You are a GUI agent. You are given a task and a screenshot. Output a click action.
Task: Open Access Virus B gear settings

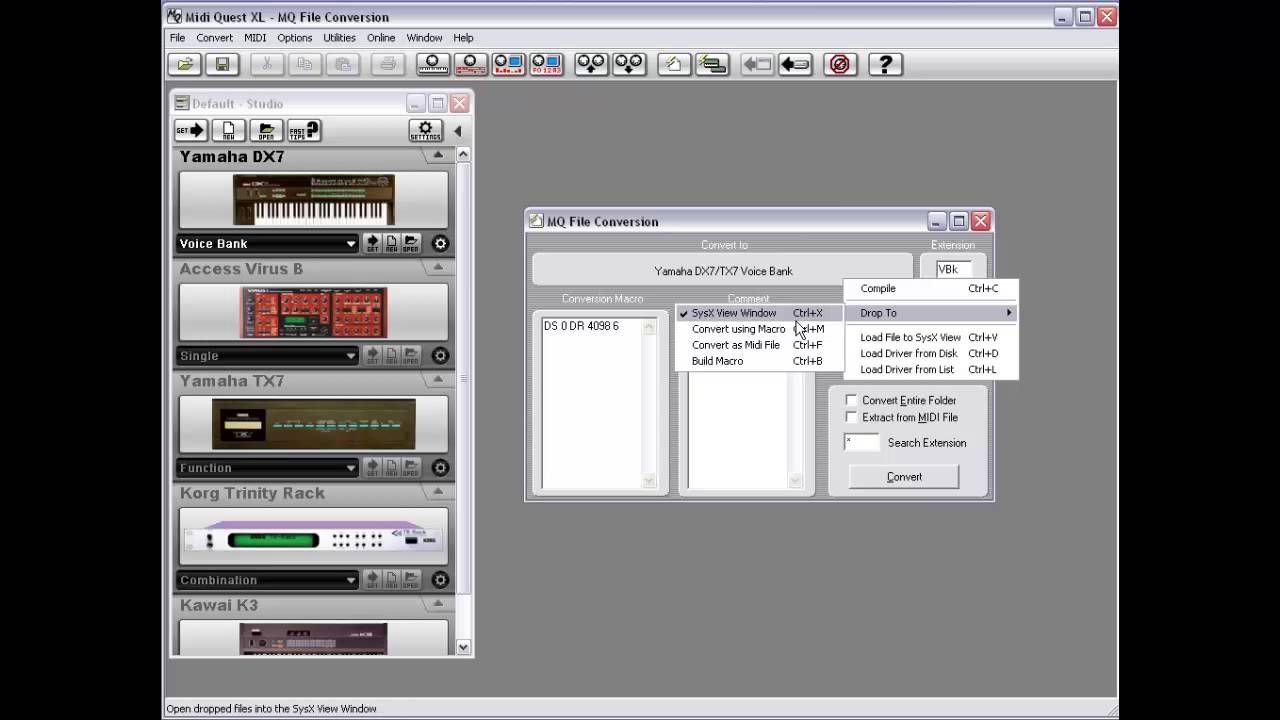(x=440, y=355)
